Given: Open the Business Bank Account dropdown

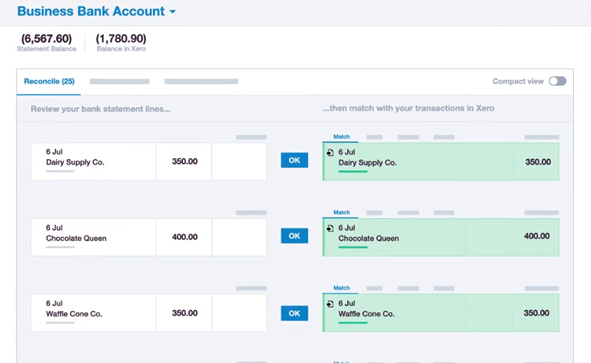Looking at the screenshot, I should click(96, 11).
